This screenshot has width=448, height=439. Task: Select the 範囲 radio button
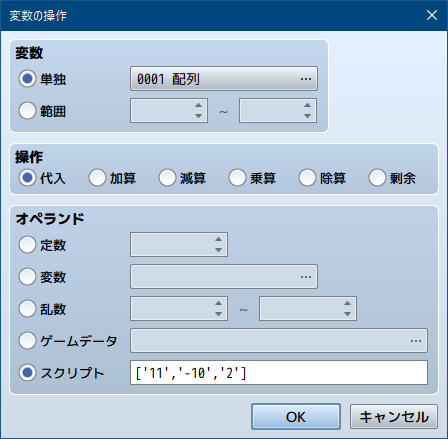(27, 111)
